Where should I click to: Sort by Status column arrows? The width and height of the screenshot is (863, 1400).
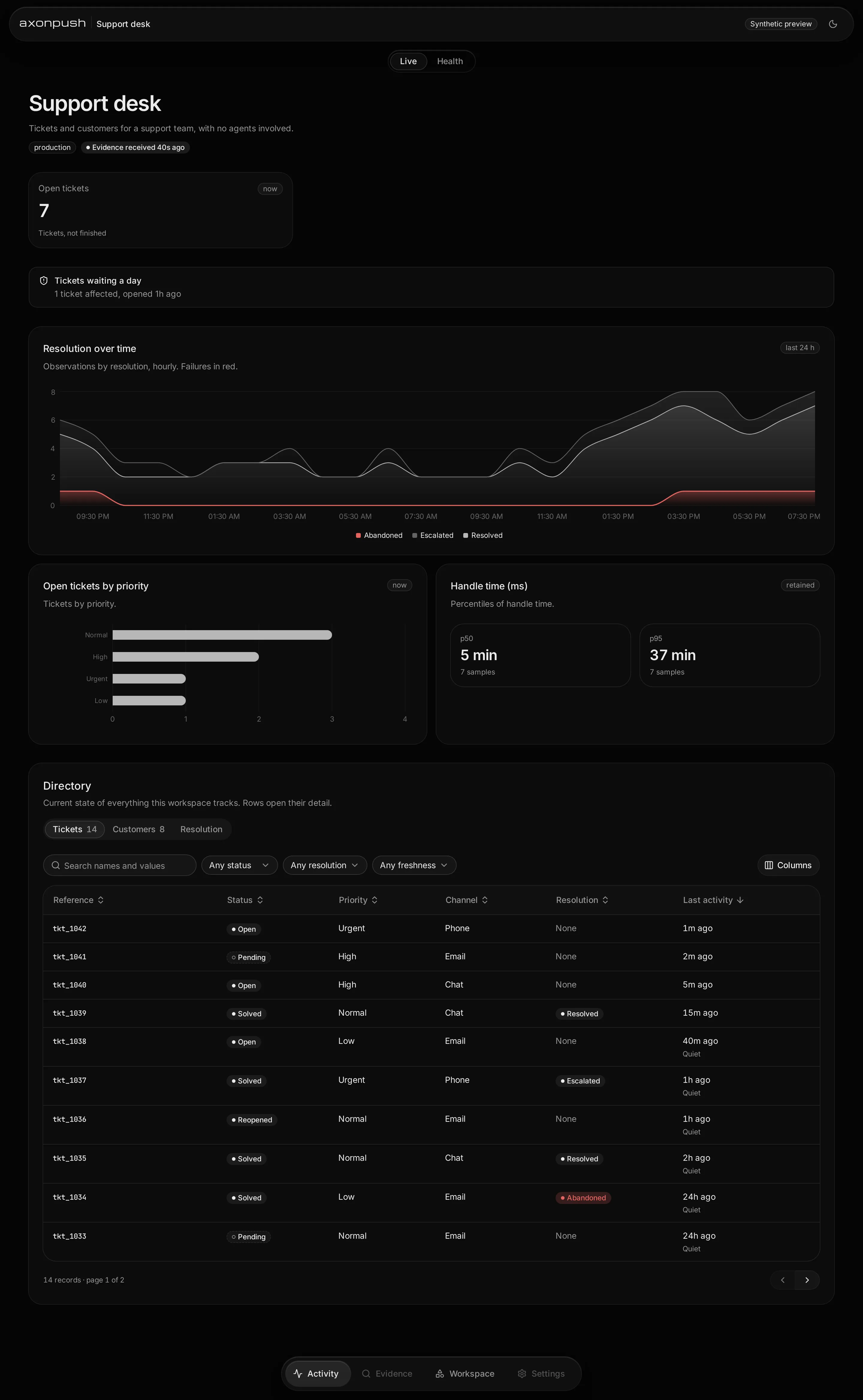[x=260, y=900]
